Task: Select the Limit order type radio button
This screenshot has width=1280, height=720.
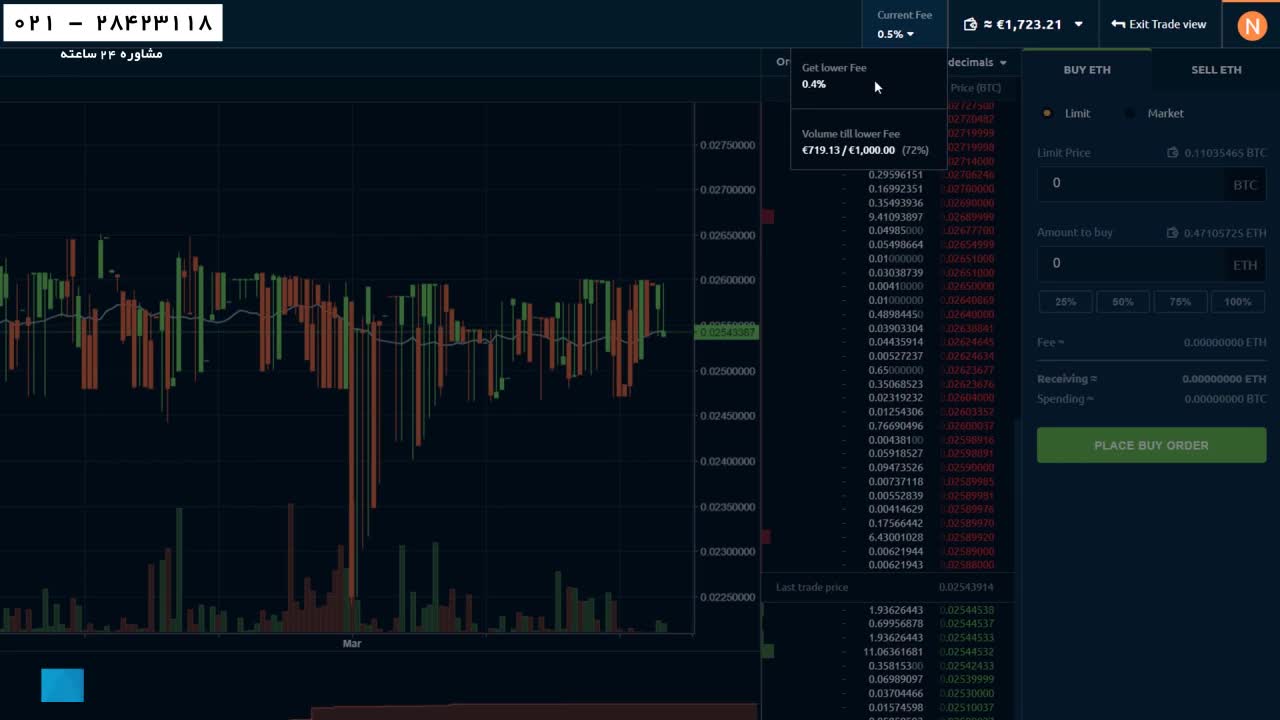Action: [1047, 113]
